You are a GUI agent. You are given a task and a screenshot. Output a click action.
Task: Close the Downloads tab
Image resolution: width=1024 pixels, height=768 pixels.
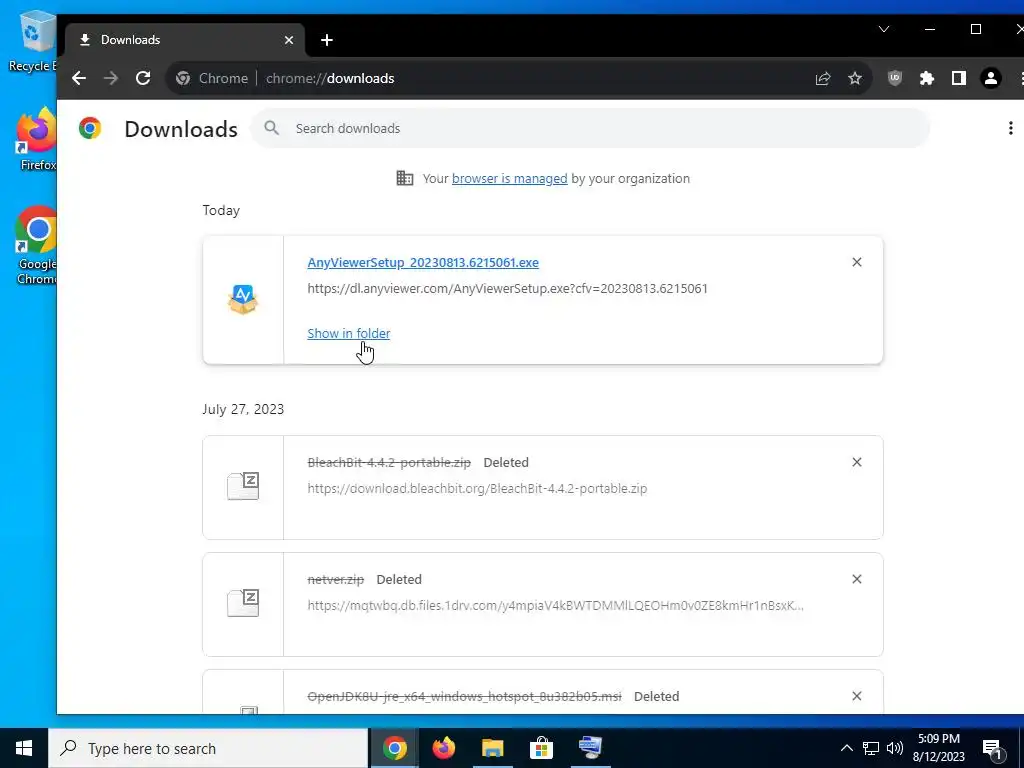[289, 40]
